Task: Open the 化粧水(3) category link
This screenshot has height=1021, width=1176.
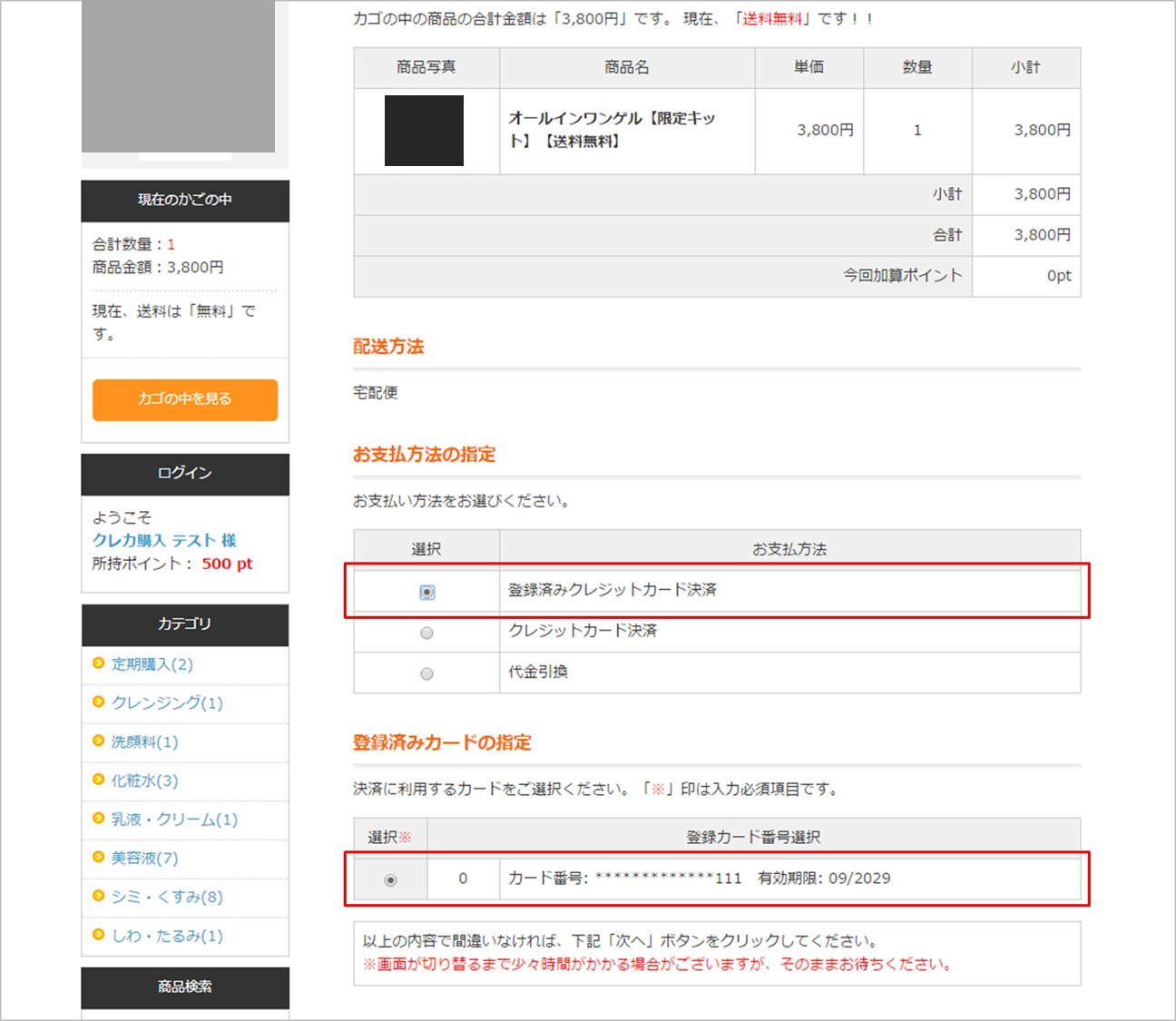Action: [x=144, y=780]
